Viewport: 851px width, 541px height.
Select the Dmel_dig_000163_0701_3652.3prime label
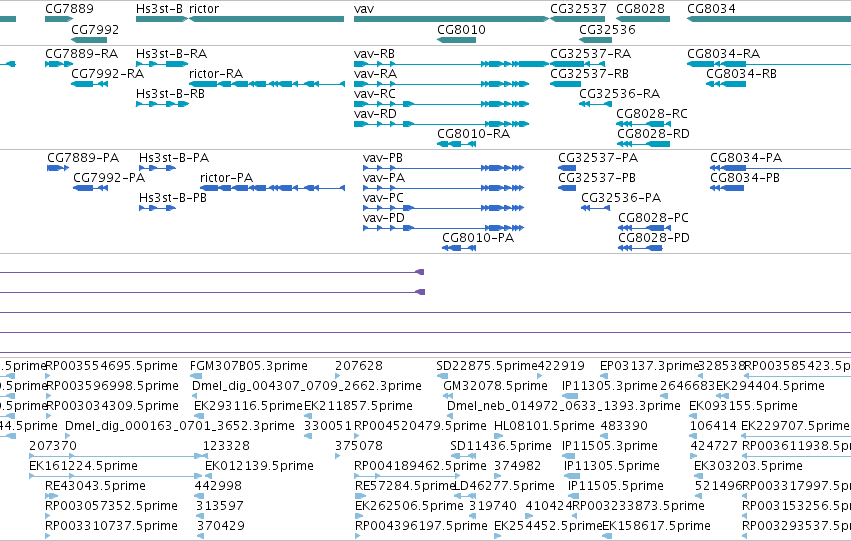(x=180, y=427)
